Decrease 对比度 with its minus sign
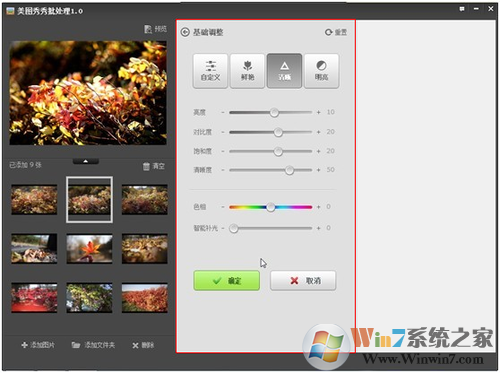 [223, 132]
